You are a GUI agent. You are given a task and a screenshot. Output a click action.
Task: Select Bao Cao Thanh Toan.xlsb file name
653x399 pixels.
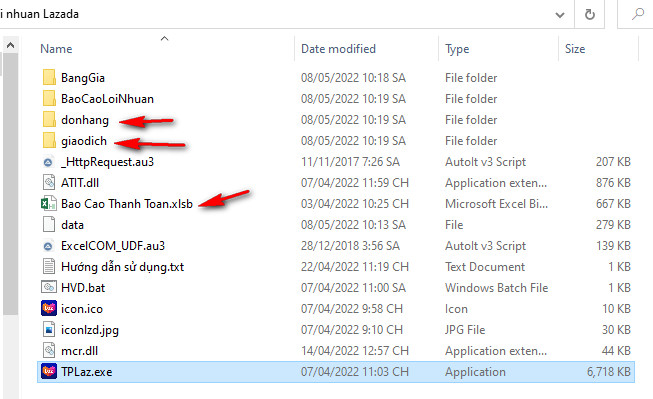point(127,204)
